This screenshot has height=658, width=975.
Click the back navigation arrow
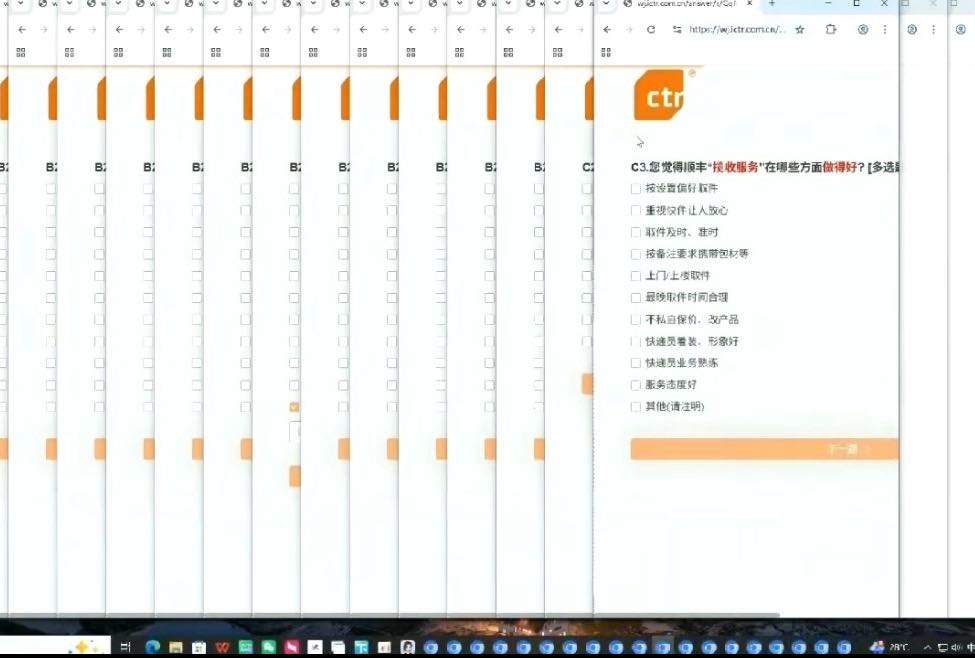[606, 29]
